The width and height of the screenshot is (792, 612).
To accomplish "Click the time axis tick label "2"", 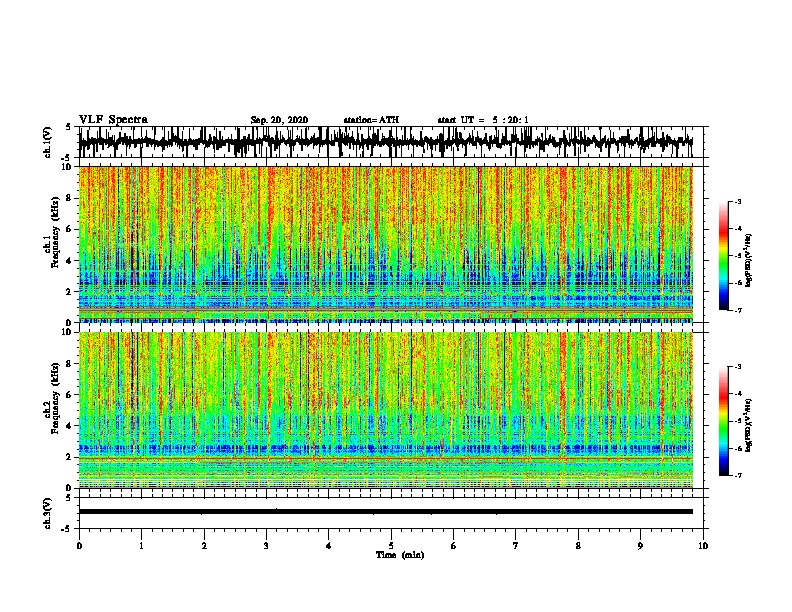I will [x=204, y=546].
